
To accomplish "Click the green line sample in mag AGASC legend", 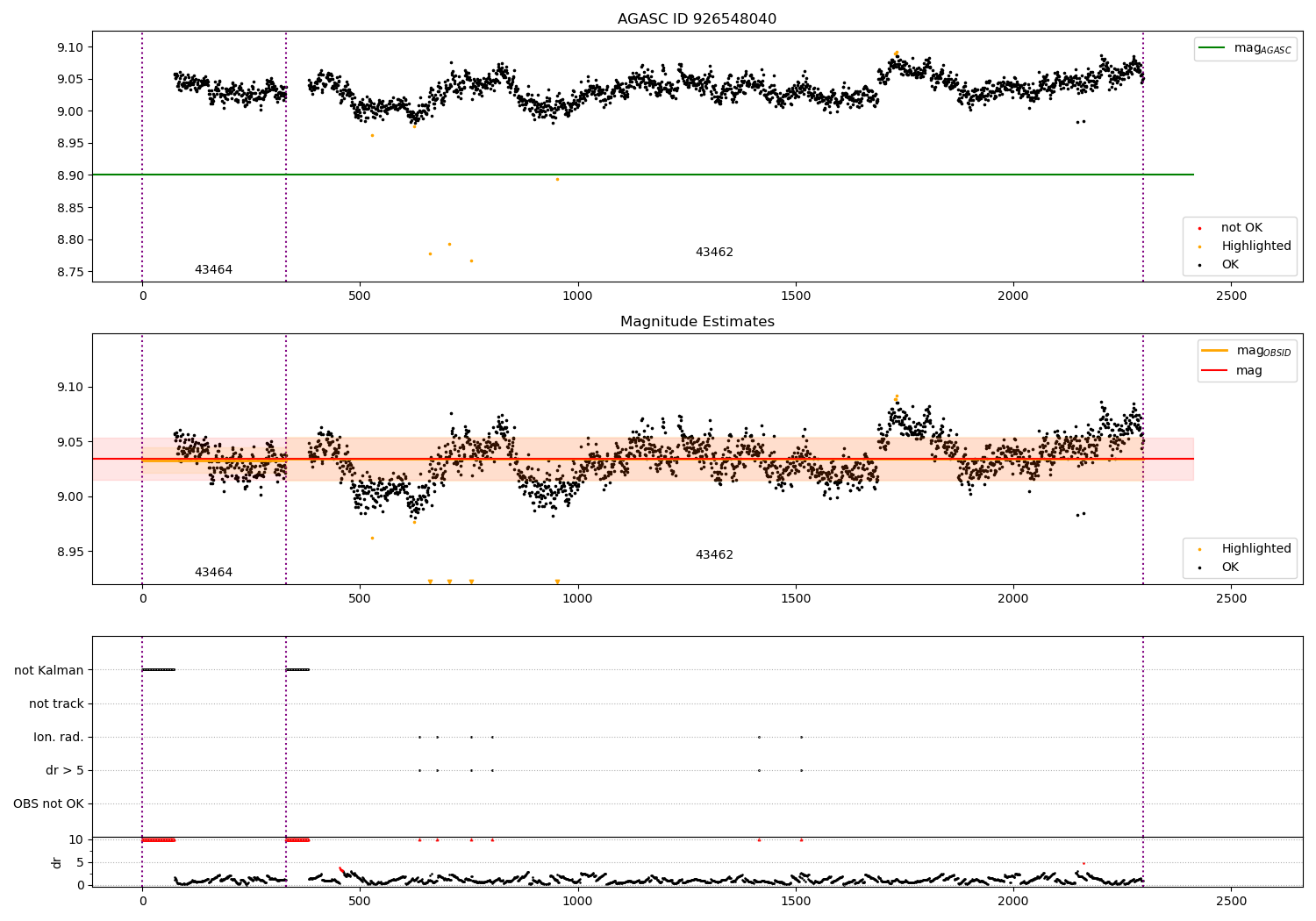I will point(1212,48).
